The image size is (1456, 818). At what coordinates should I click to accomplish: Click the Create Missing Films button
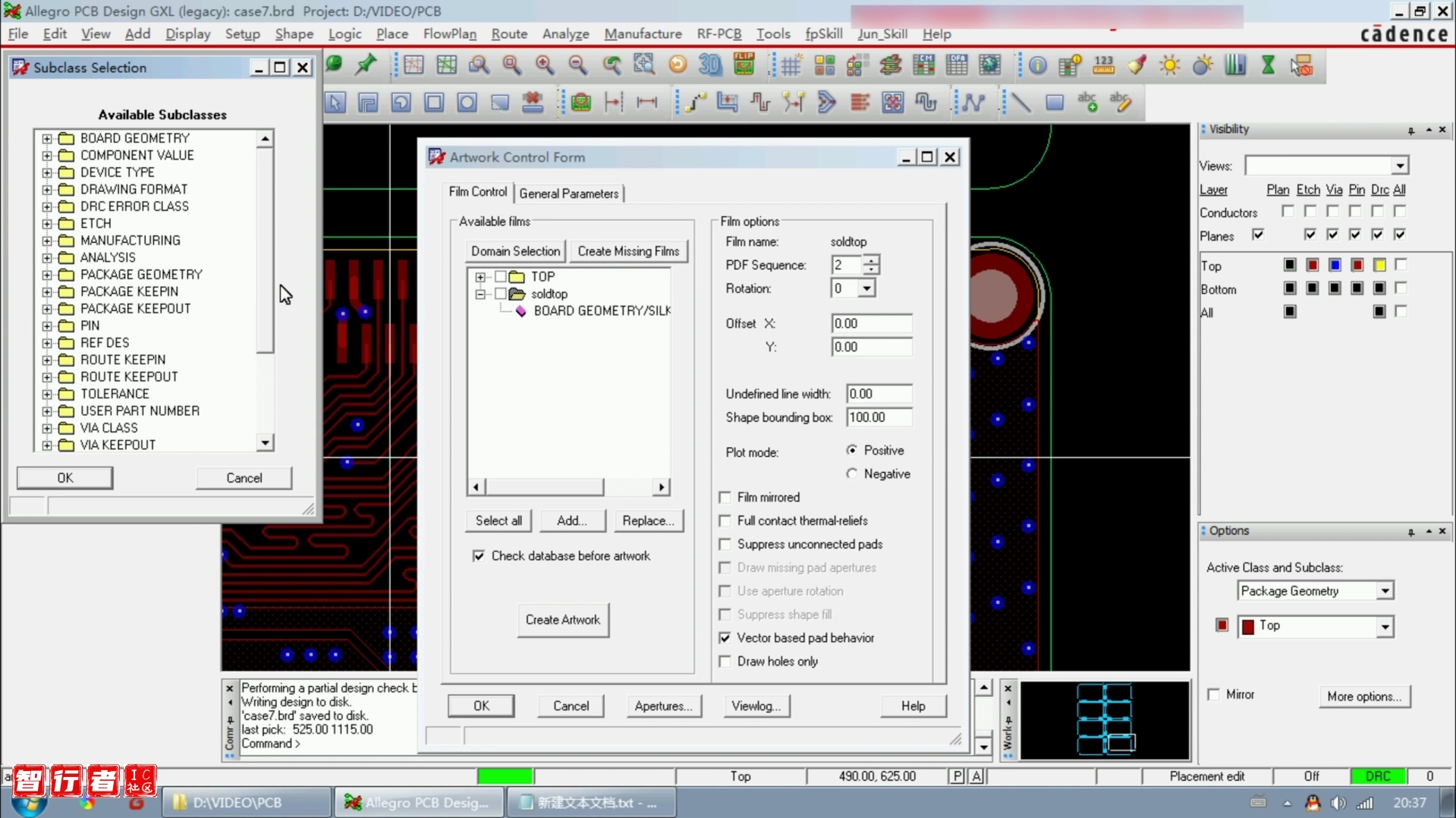click(628, 251)
